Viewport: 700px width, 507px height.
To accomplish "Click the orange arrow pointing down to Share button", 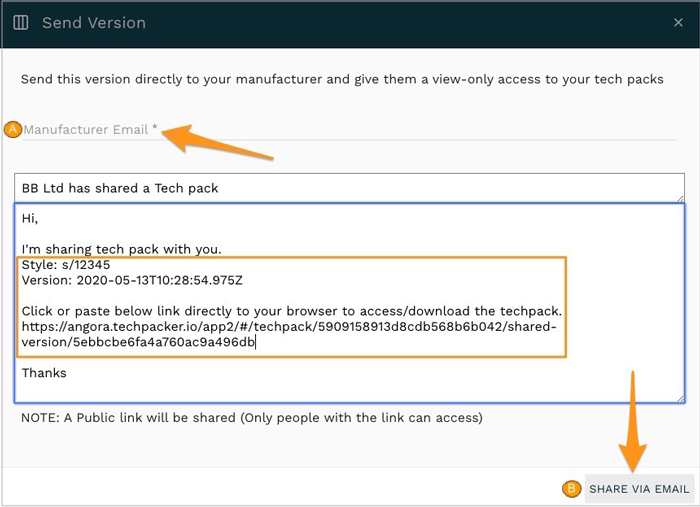I will tap(632, 420).
